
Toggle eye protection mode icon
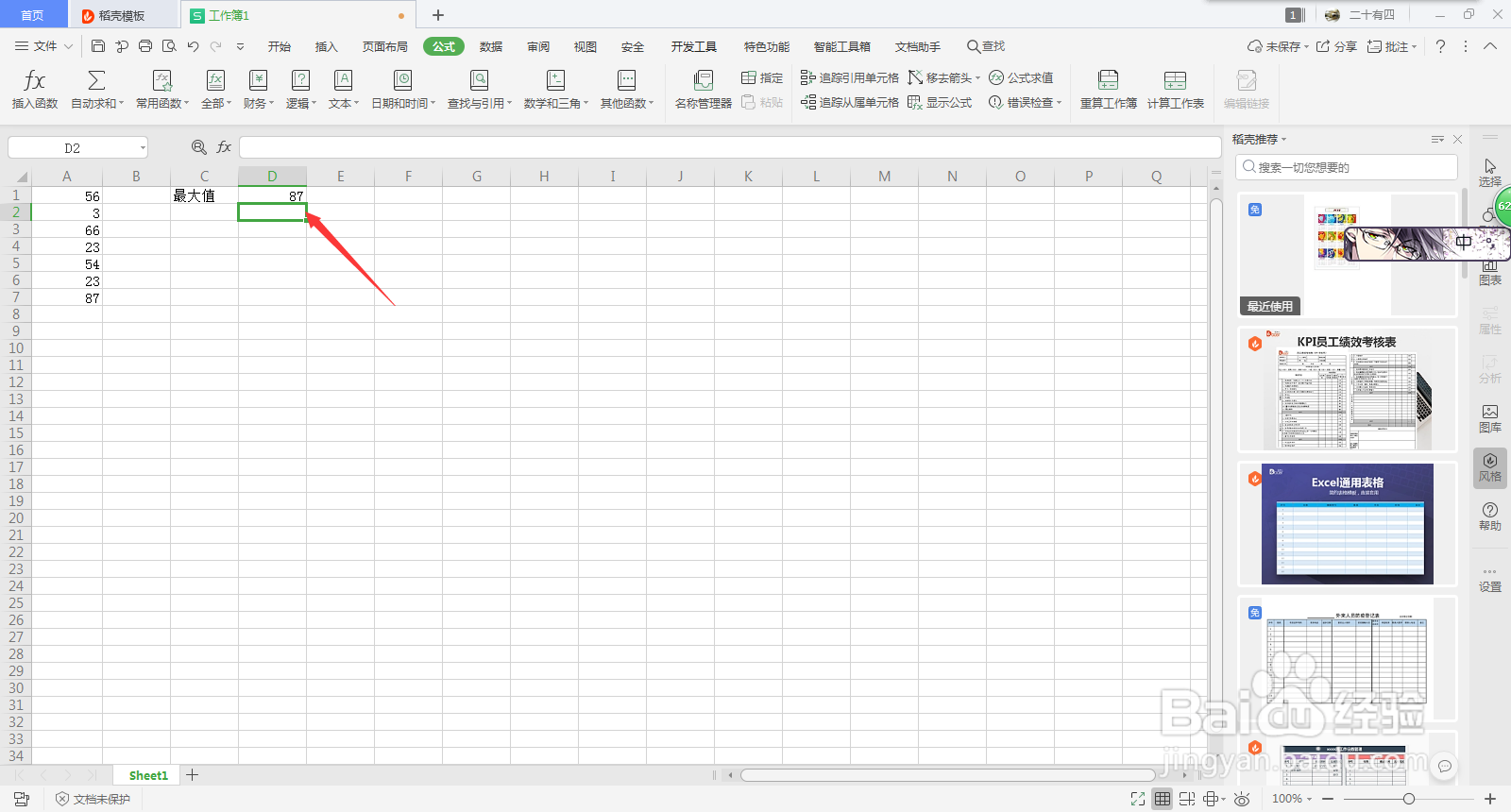pos(1242,799)
